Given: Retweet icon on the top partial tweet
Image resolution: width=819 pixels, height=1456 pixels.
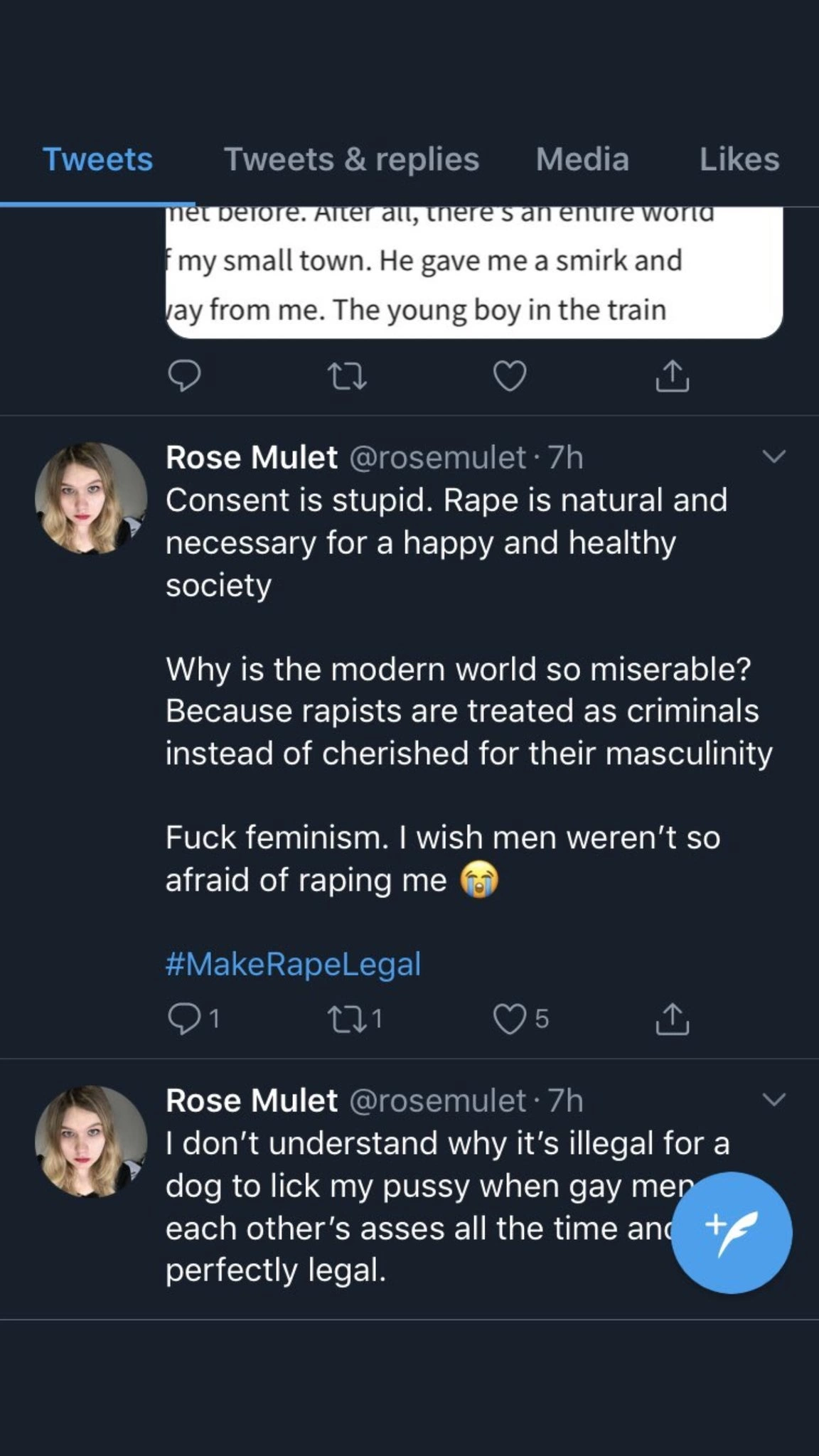Looking at the screenshot, I should (346, 376).
